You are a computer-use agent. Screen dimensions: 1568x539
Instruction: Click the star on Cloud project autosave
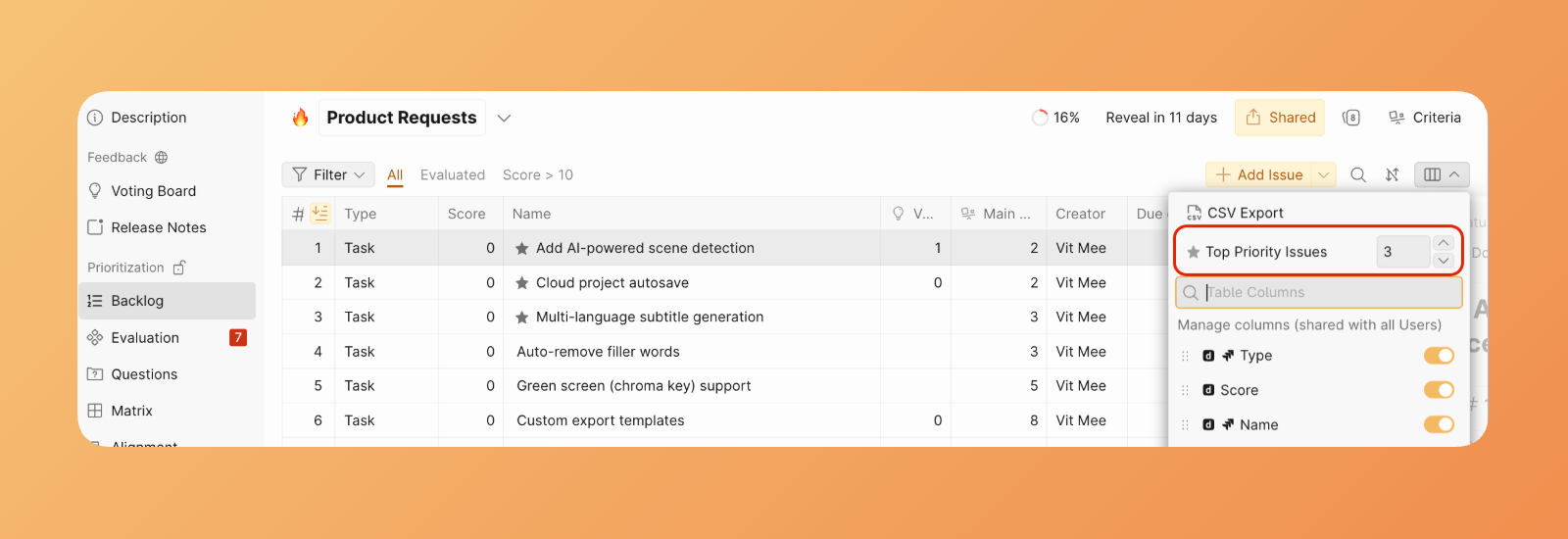click(522, 282)
